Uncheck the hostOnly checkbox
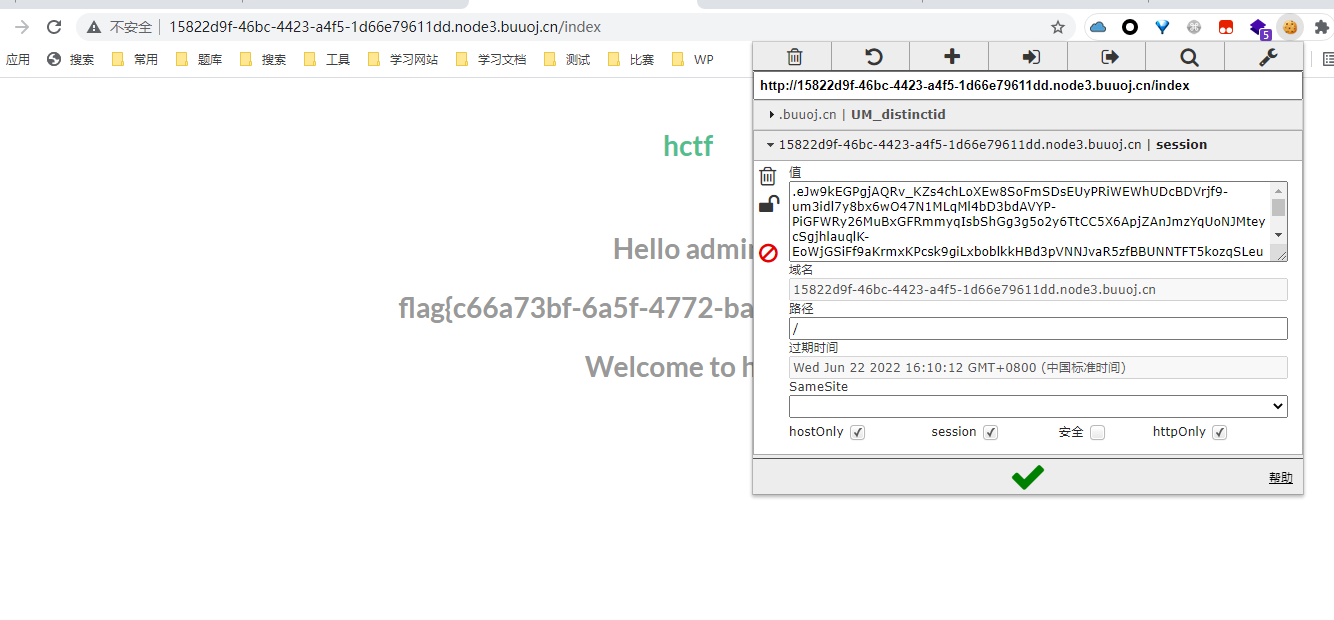This screenshot has width=1334, height=620. [x=857, y=433]
